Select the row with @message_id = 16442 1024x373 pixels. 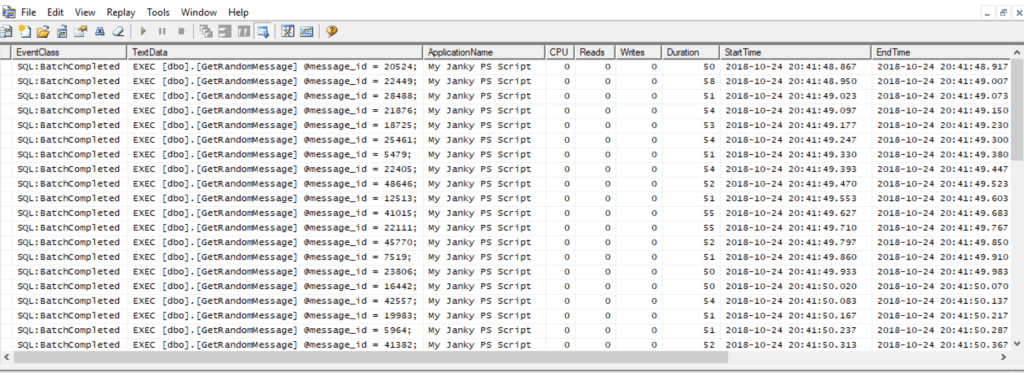[505, 286]
